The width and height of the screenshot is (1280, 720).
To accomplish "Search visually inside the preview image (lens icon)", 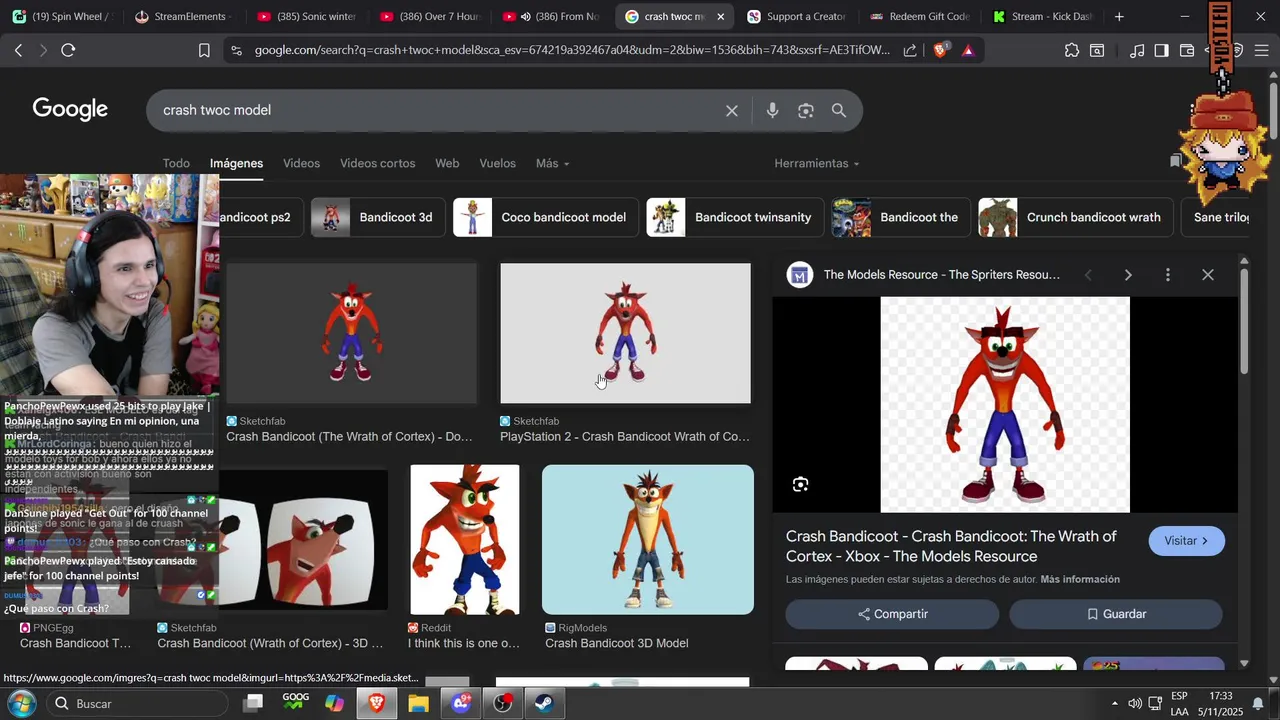I will coord(800,485).
